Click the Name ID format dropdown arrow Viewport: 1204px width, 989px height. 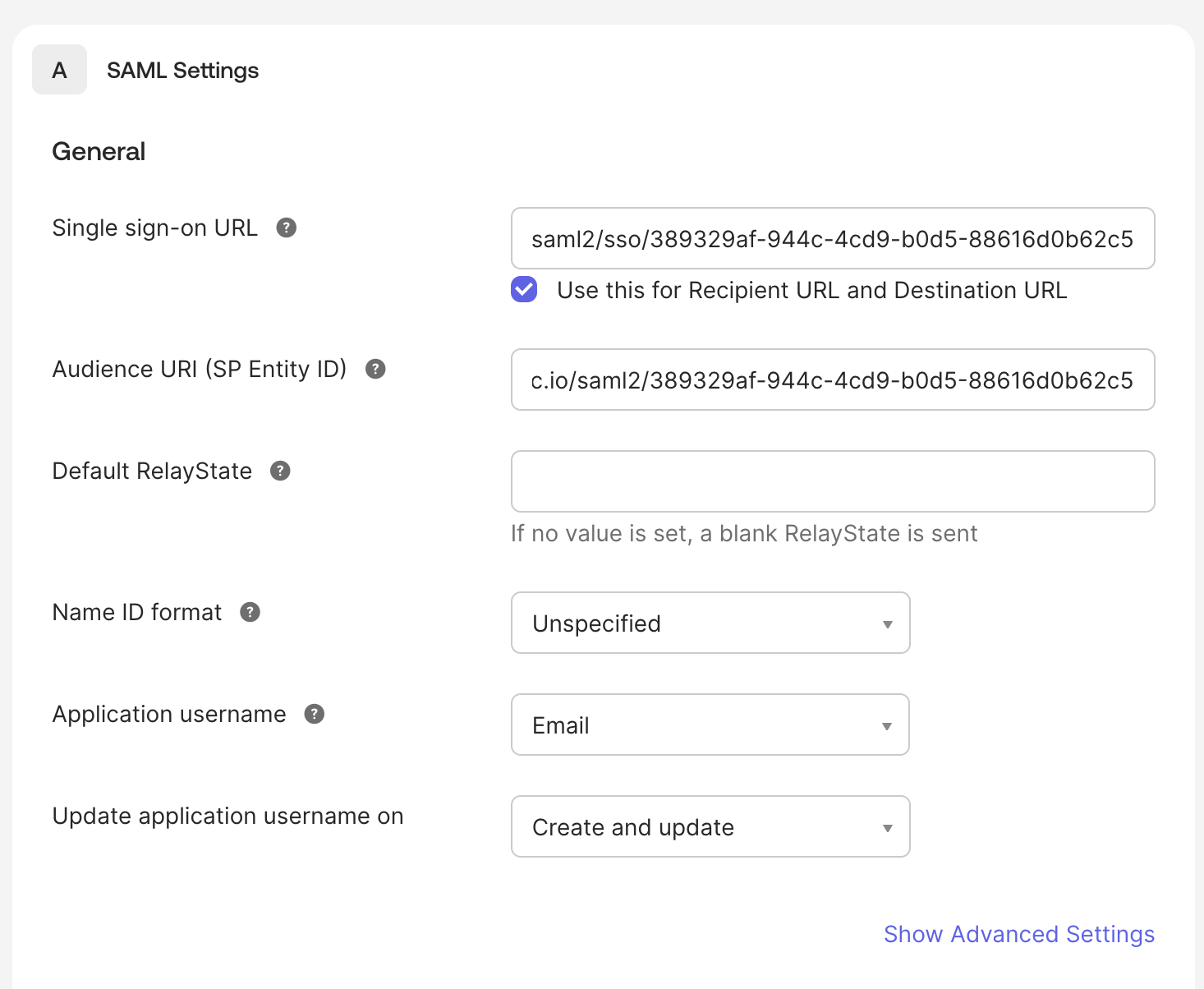(x=887, y=623)
